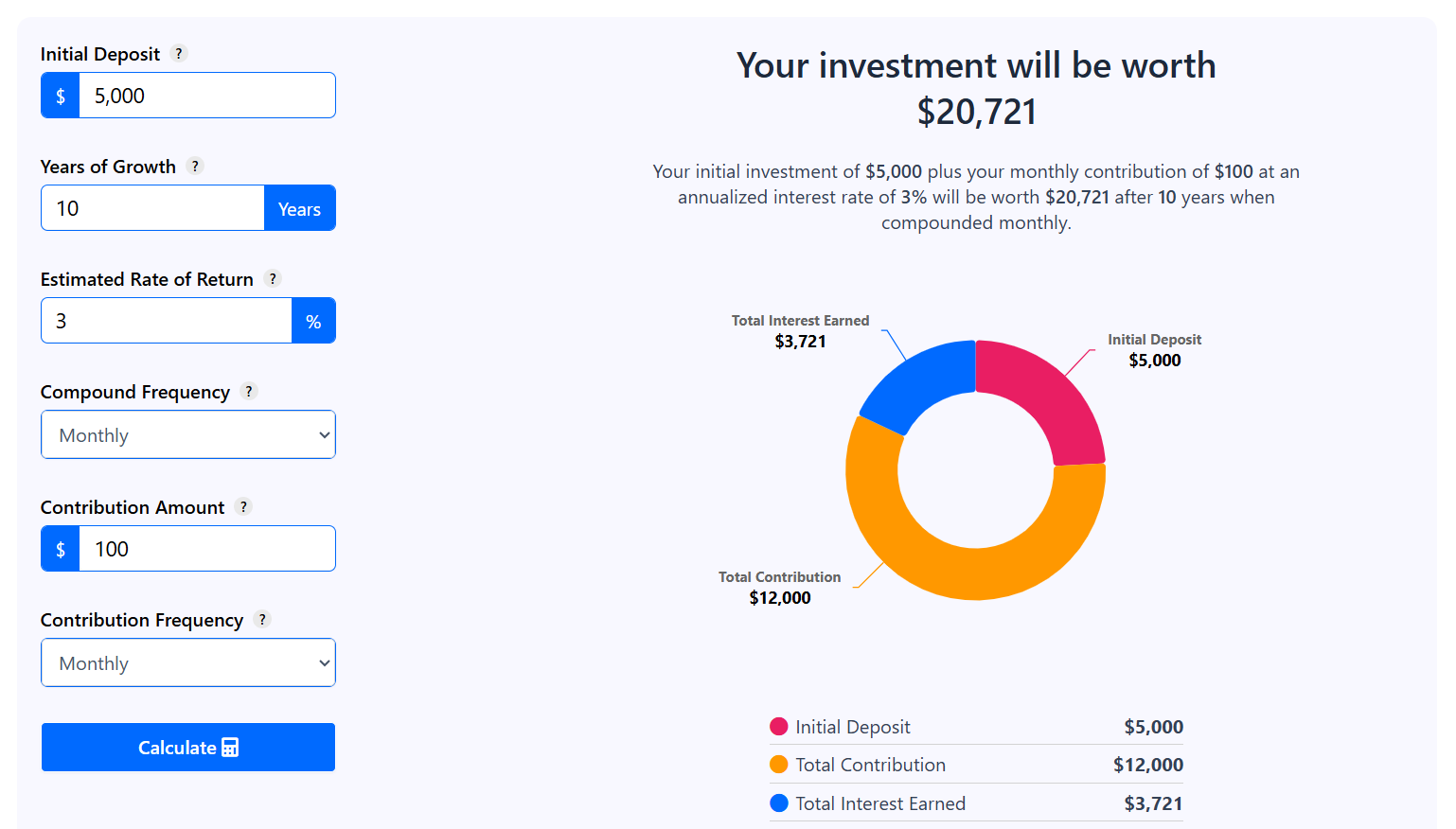This screenshot has width=1456, height=829.
Task: Click the Years label on growth field
Action: tap(300, 207)
